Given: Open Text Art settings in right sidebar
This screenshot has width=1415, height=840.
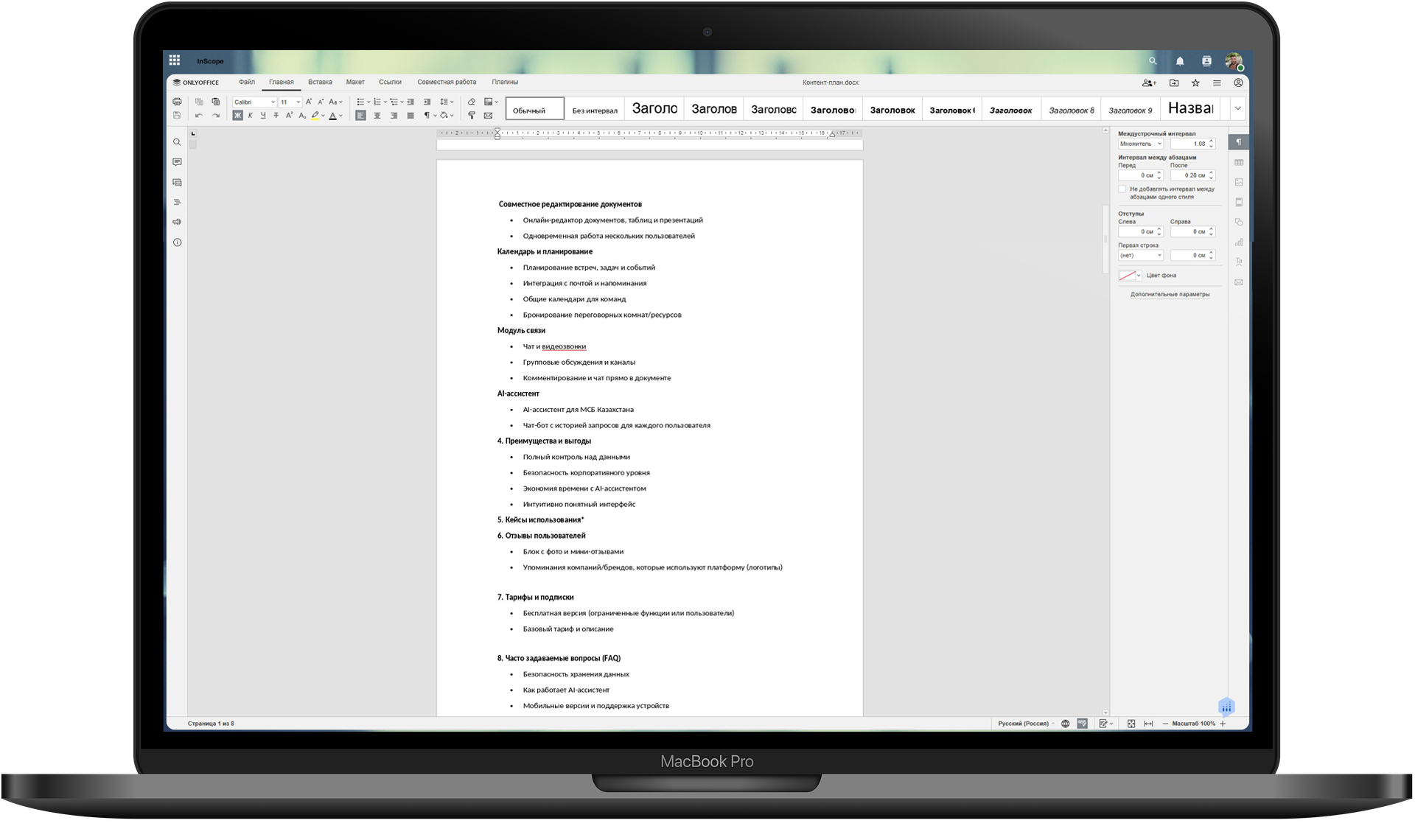Looking at the screenshot, I should click(1239, 262).
